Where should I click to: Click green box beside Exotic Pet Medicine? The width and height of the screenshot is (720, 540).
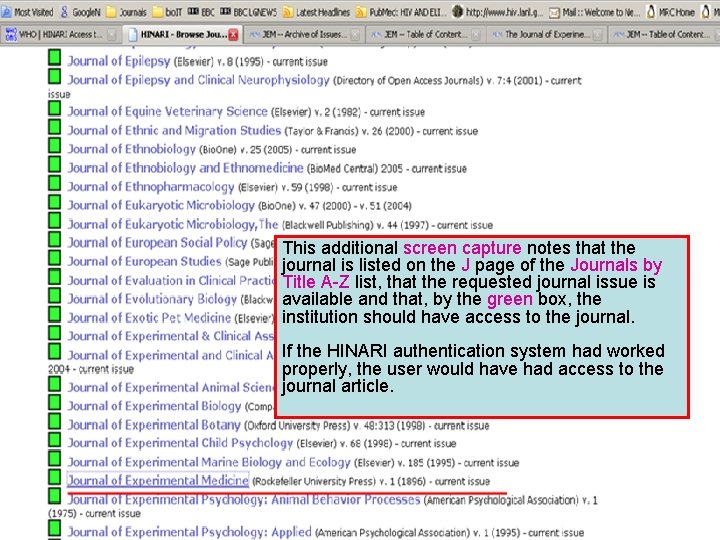[x=55, y=314]
